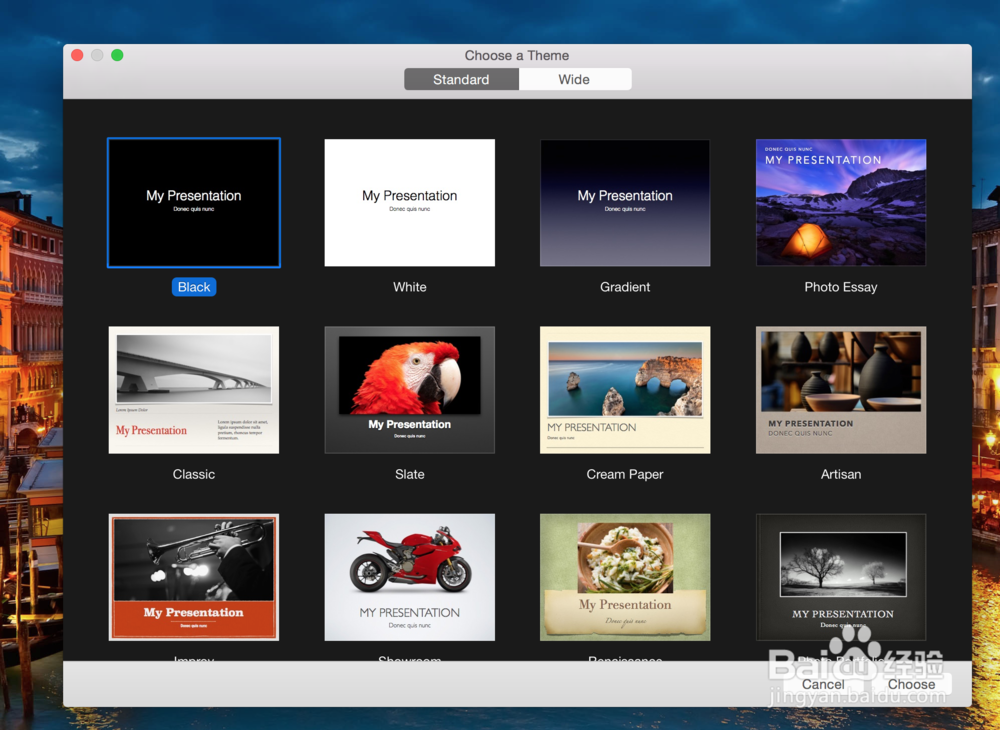1000x730 pixels.
Task: Click the 'Photo Essay' theme label
Action: (x=841, y=287)
